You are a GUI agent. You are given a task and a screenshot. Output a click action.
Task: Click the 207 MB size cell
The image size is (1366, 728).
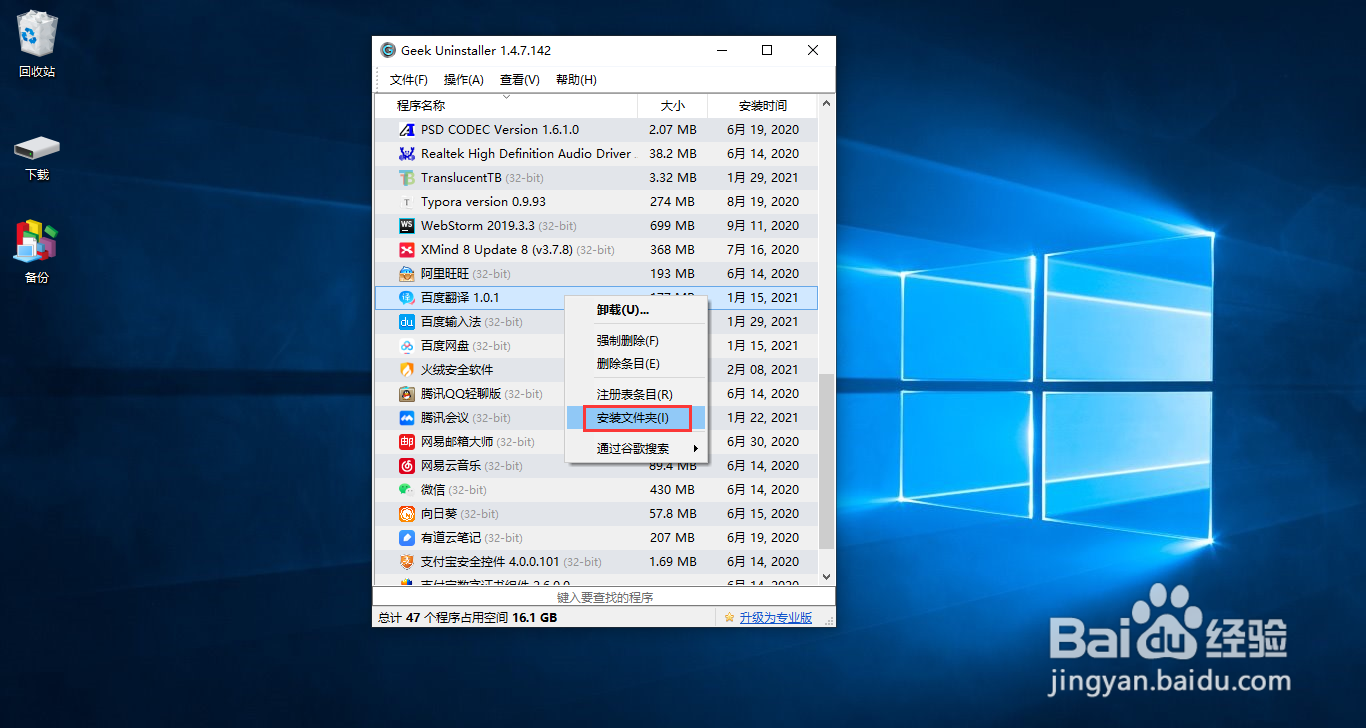tap(673, 538)
